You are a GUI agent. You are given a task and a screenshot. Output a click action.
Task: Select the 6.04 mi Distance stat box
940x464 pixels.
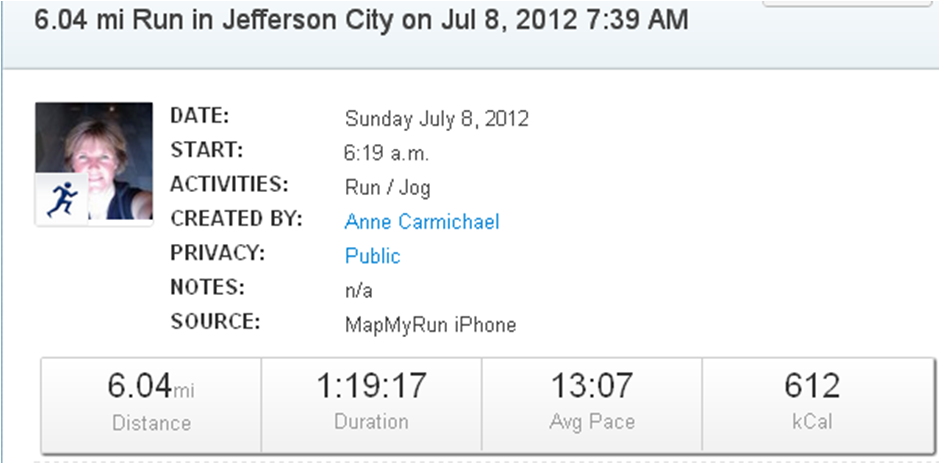pyautogui.click(x=151, y=403)
